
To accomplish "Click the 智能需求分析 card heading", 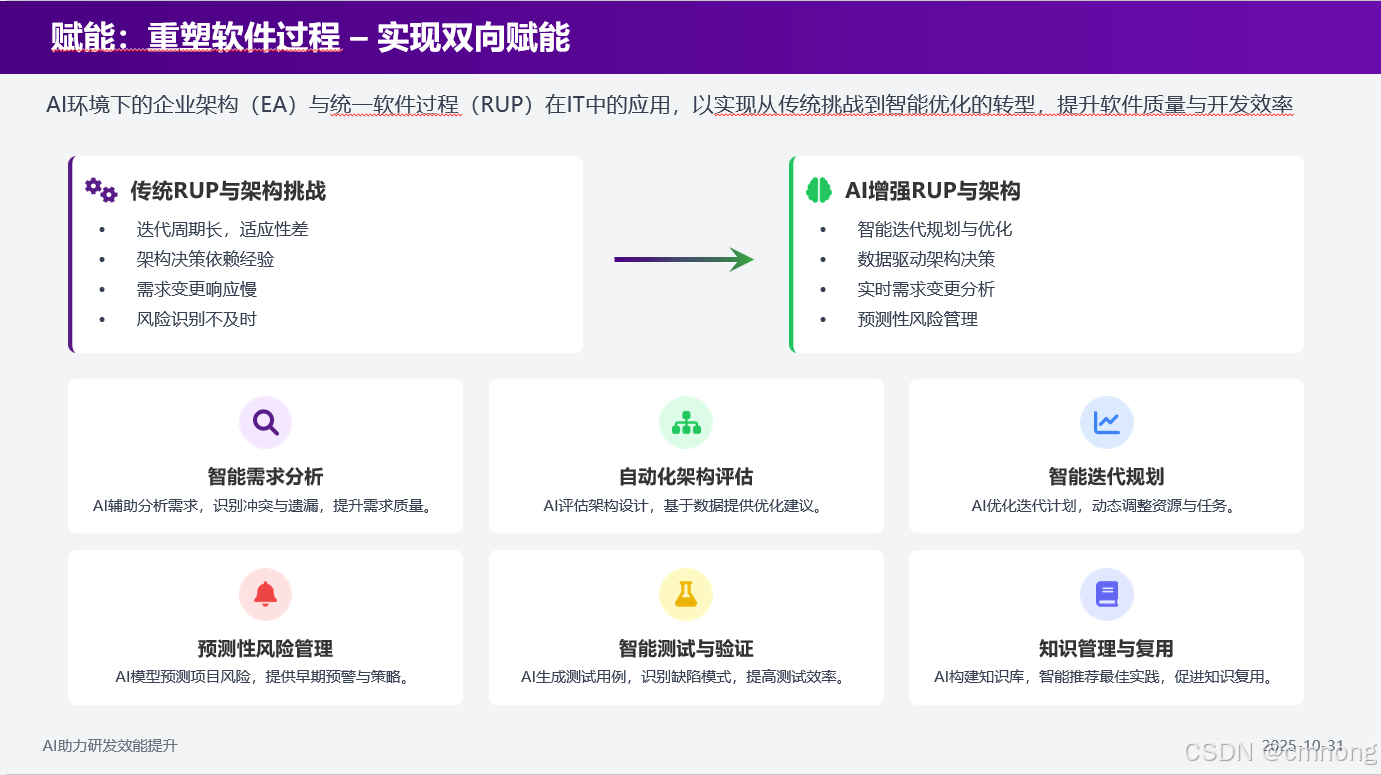I will (265, 474).
